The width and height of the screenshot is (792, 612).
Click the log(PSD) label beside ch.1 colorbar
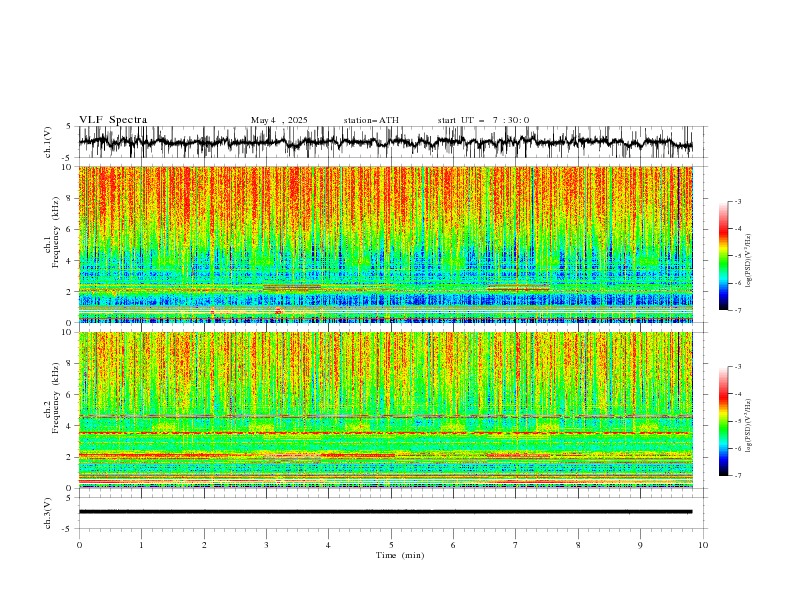[749, 261]
